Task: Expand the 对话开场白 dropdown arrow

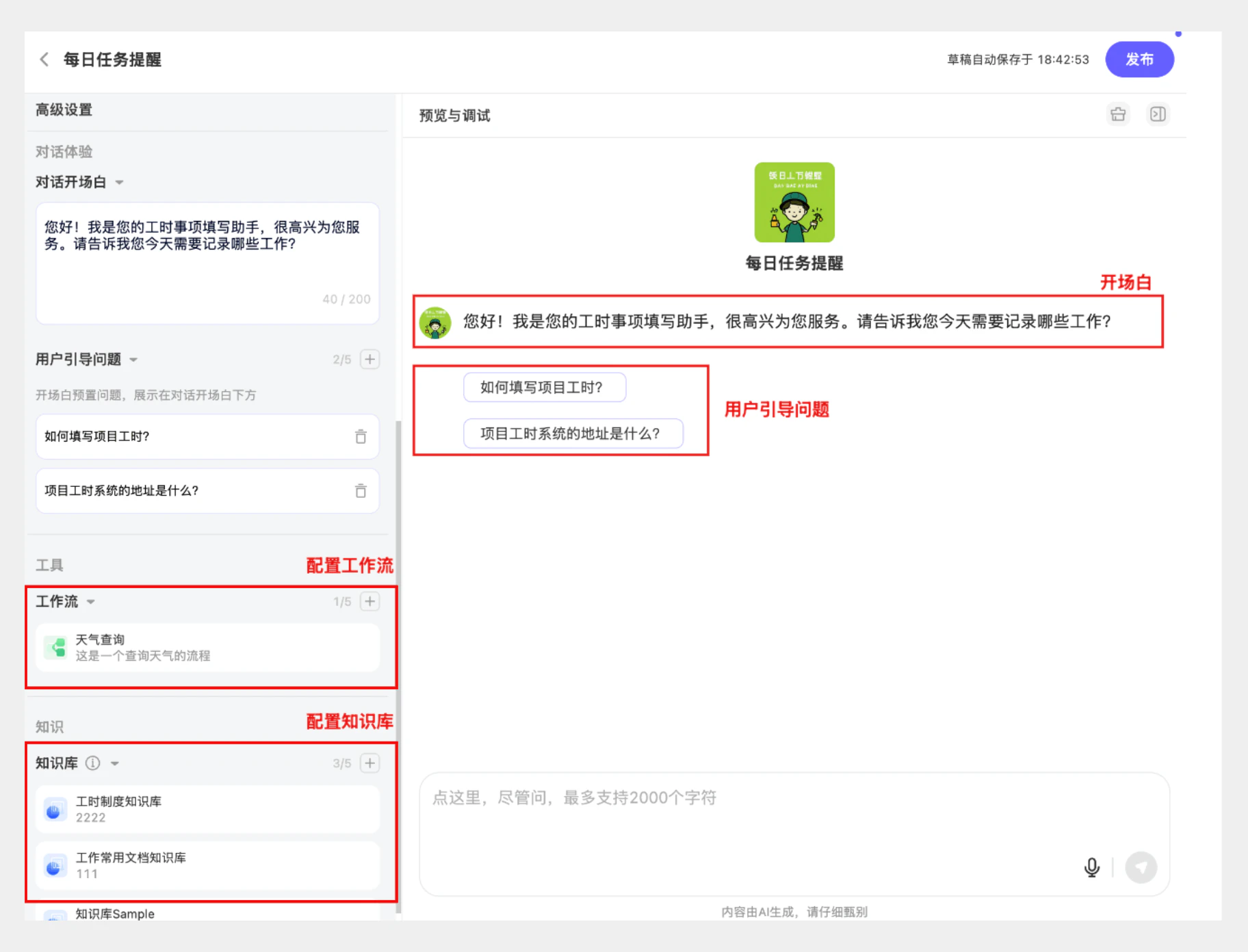Action: click(120, 183)
